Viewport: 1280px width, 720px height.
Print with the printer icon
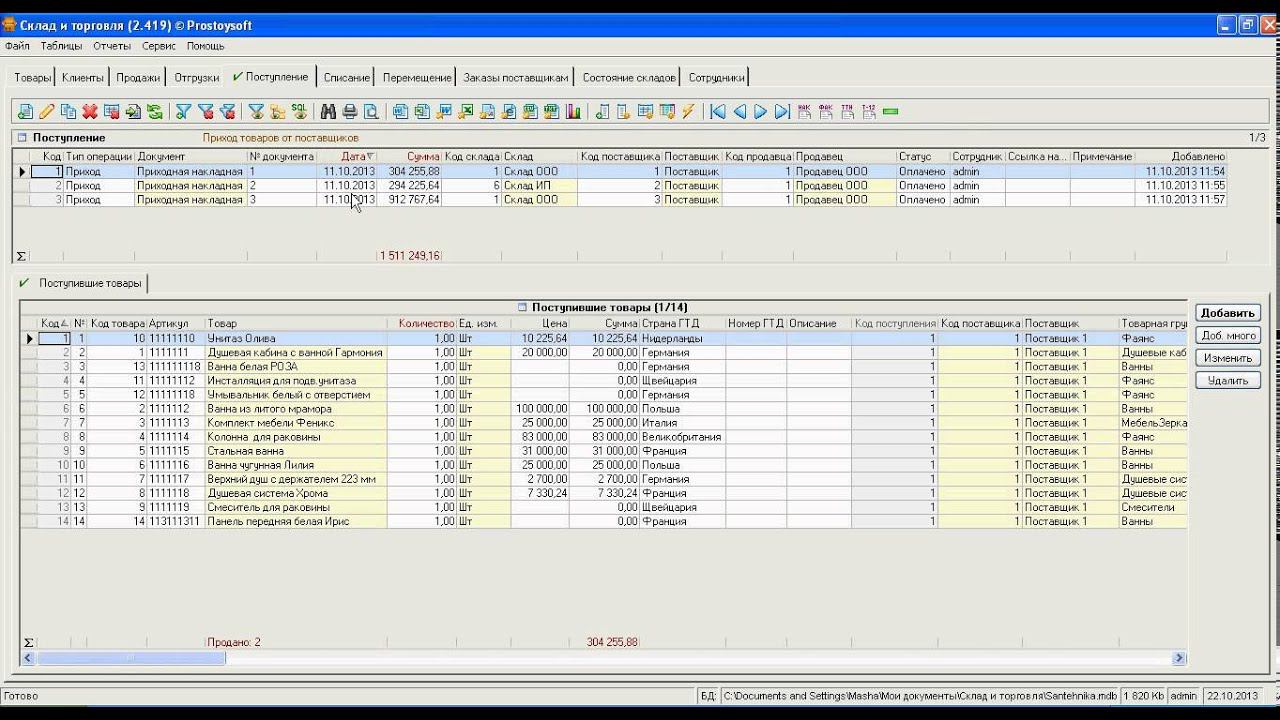350,112
